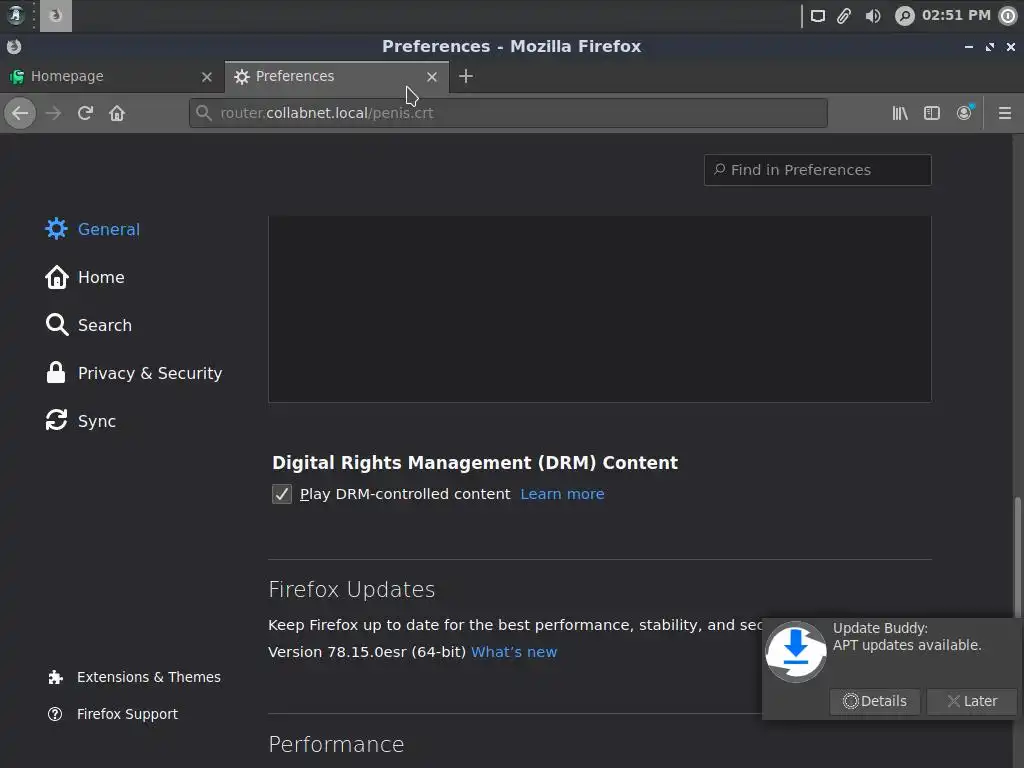Open the What's new link
The height and width of the screenshot is (768, 1024).
[x=514, y=652]
